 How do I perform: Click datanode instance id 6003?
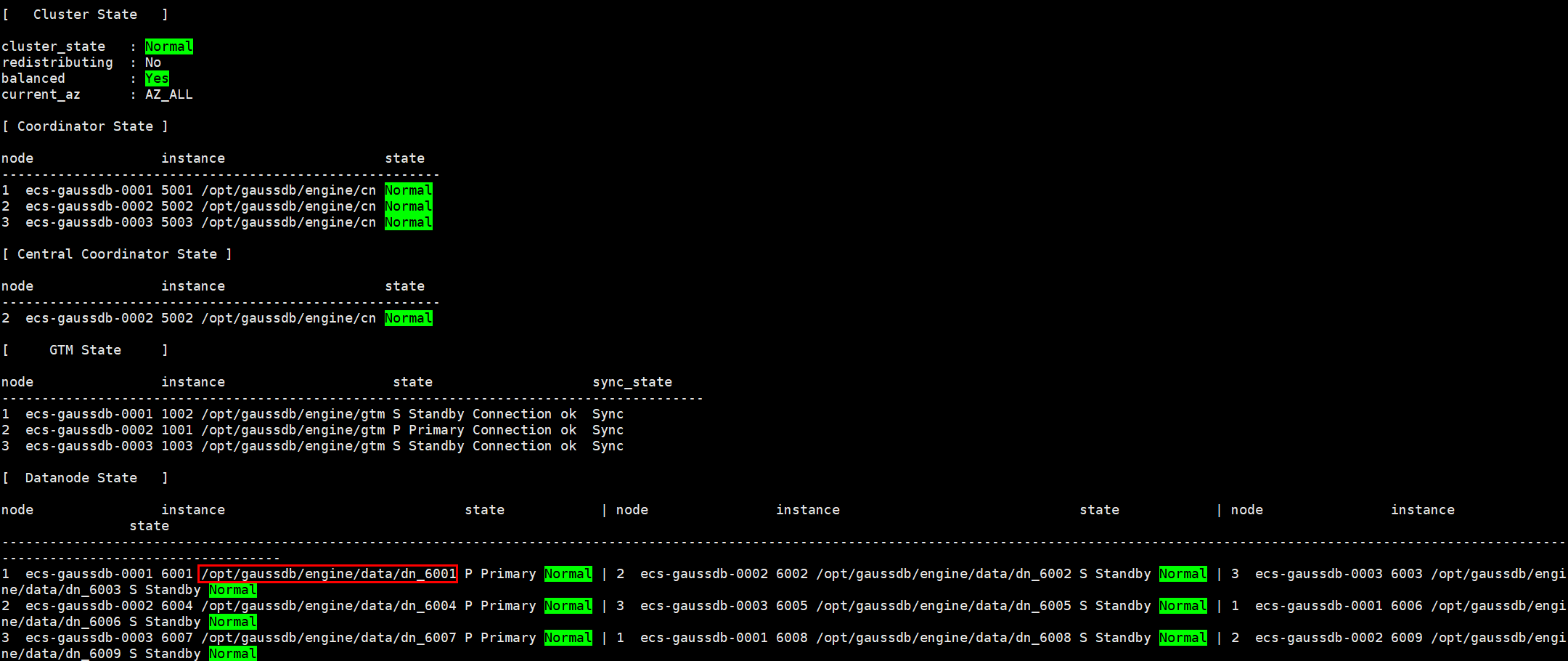pyautogui.click(x=1407, y=574)
